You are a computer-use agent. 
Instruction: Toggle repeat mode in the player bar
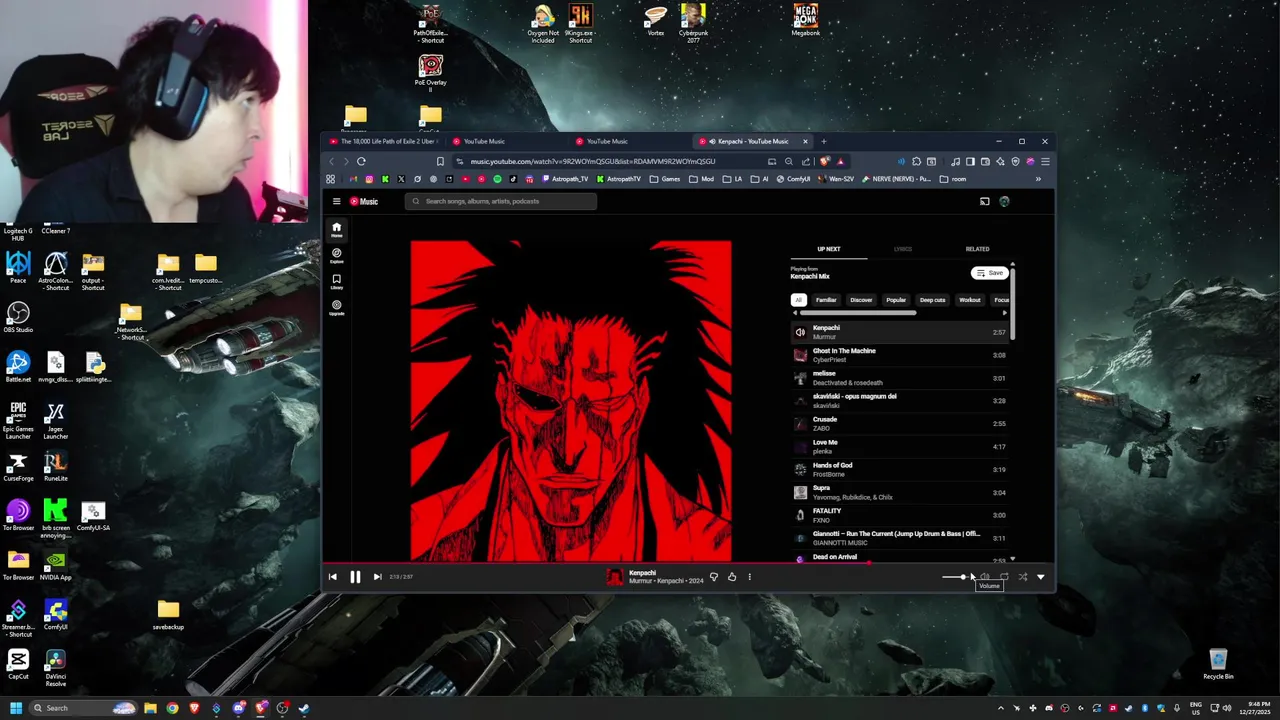pyautogui.click(x=1004, y=577)
